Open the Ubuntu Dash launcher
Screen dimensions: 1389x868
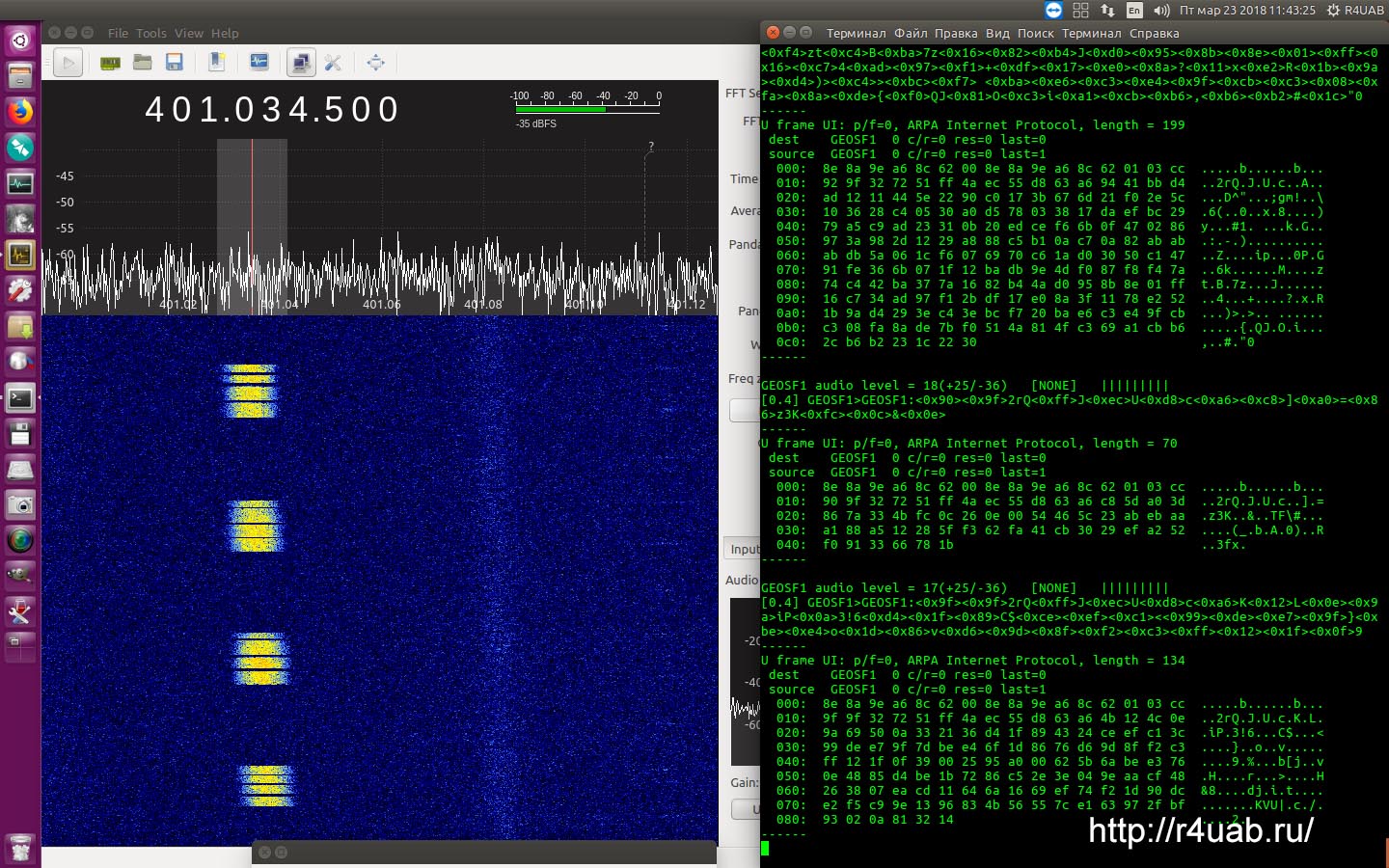tap(20, 41)
